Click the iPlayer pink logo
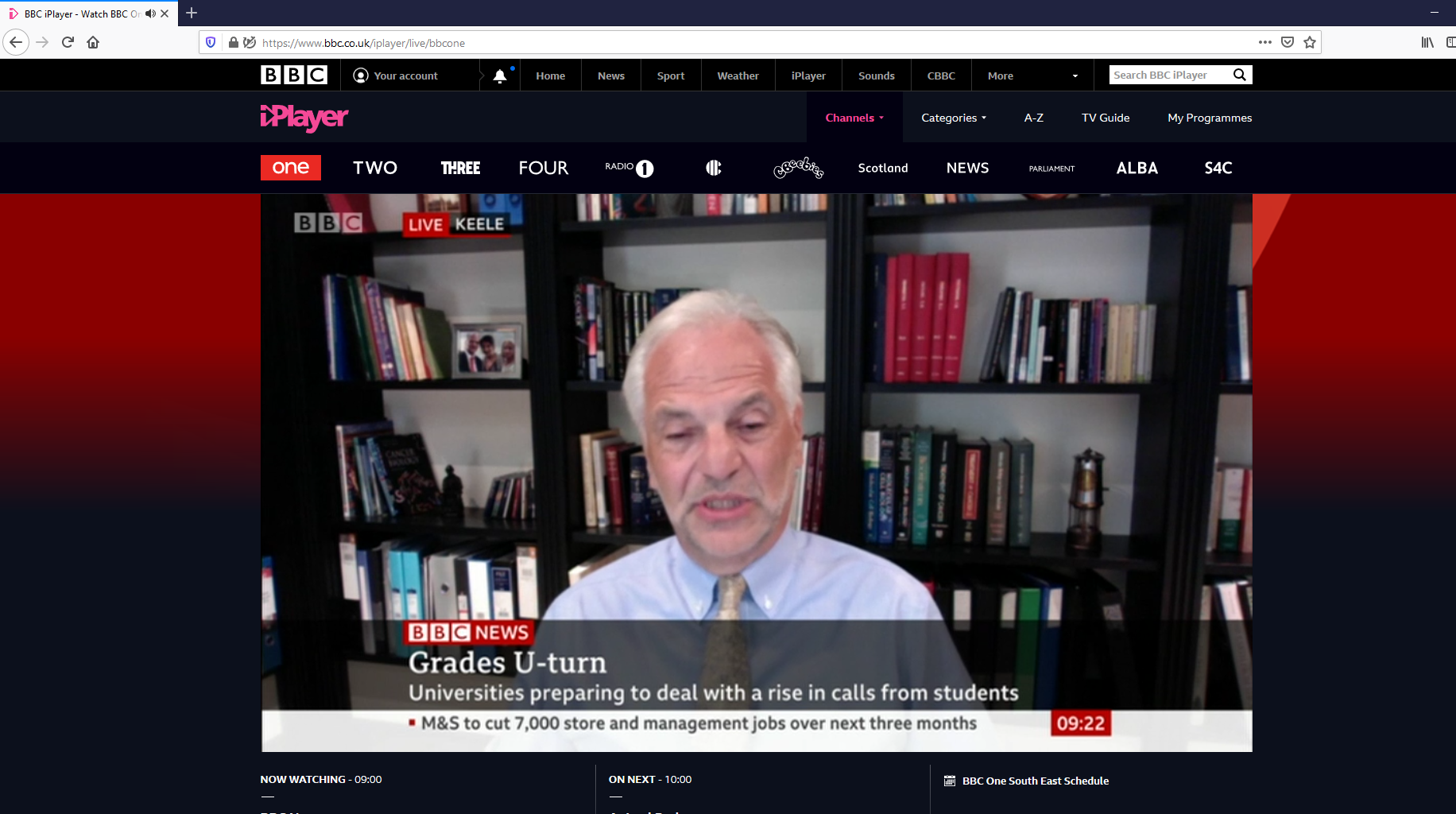This screenshot has width=1456, height=814. (304, 118)
